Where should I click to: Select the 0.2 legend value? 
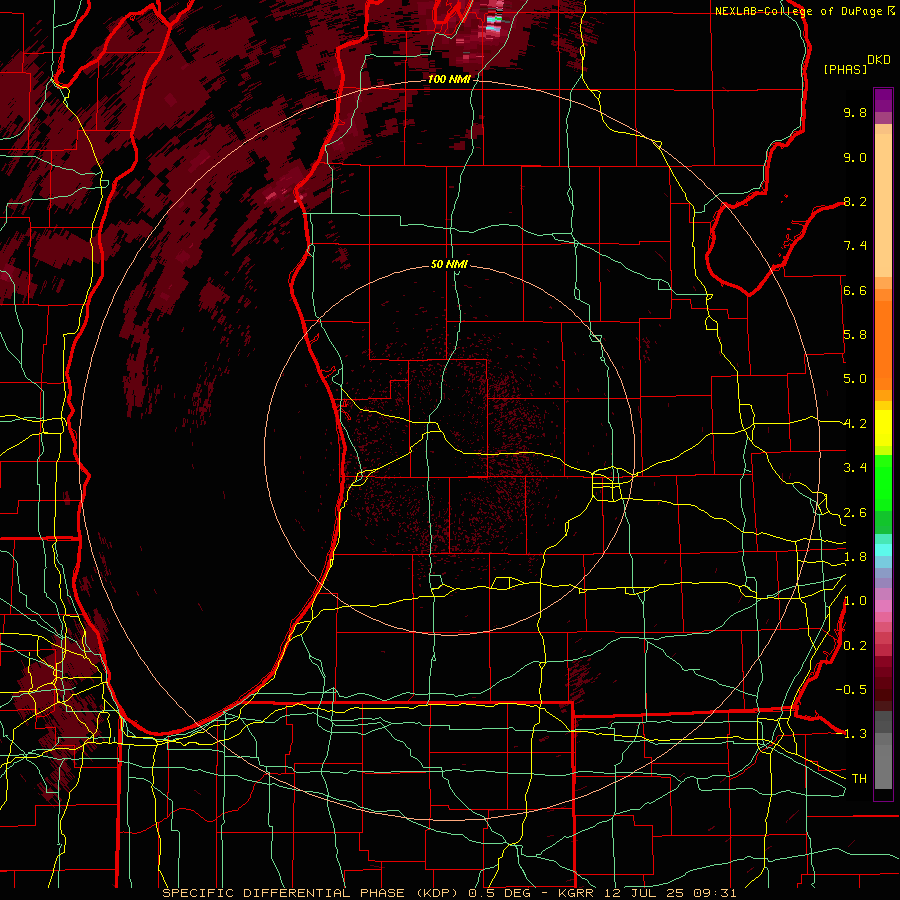tap(855, 646)
